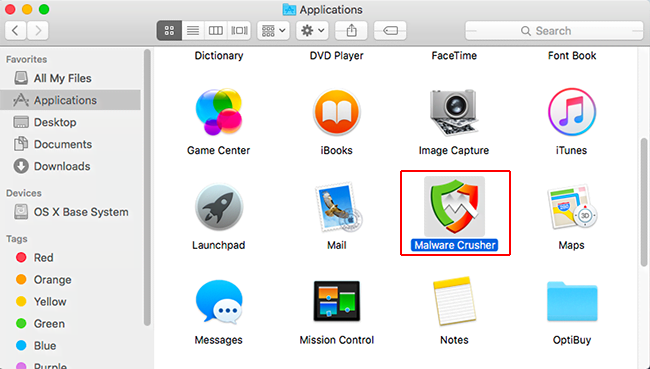The image size is (650, 369).
Task: Click the Malware Crusher name label
Action: pos(455,245)
